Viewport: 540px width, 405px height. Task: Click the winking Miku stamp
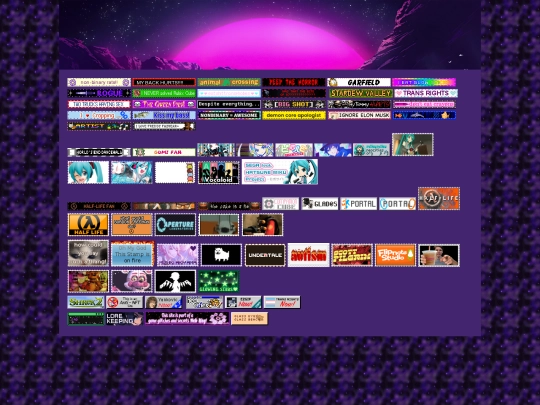tap(88, 173)
